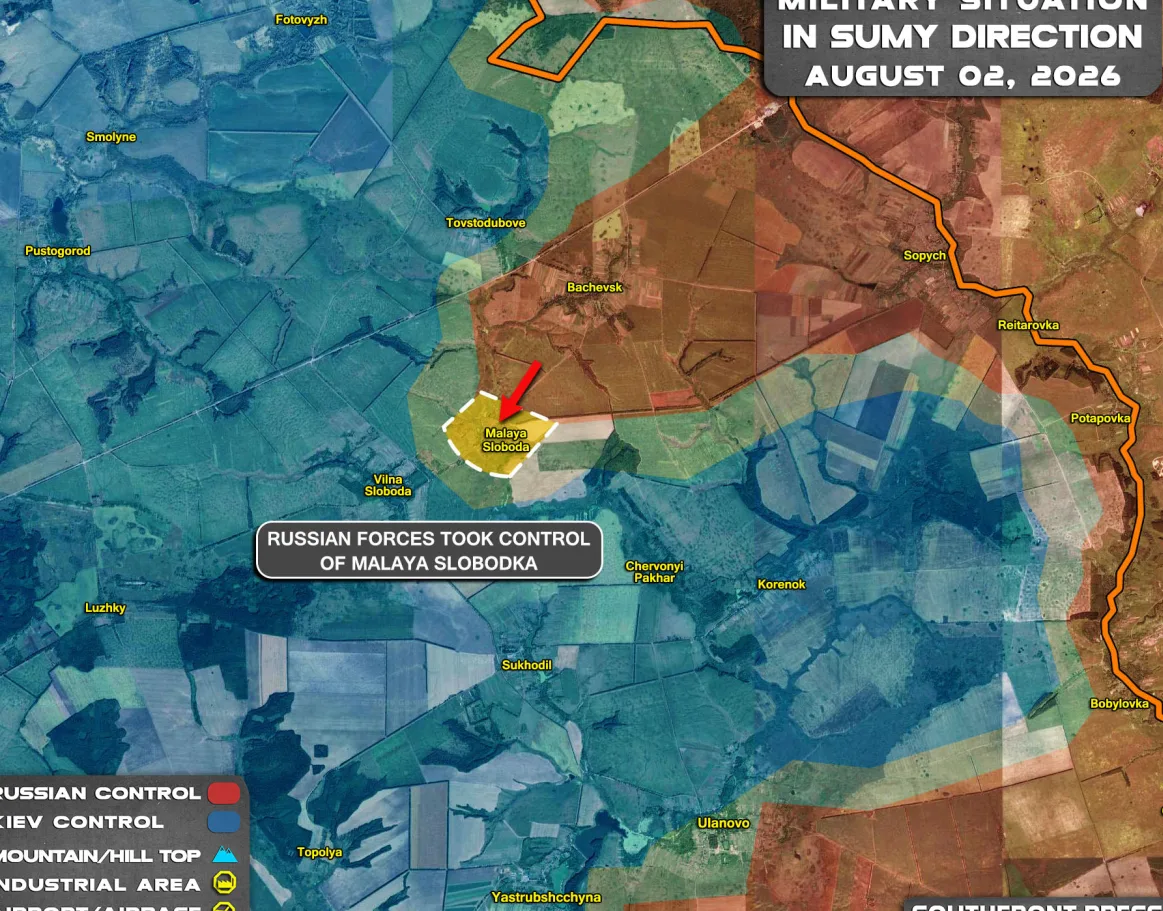Click the 'Bobylovka' map label

click(1119, 703)
